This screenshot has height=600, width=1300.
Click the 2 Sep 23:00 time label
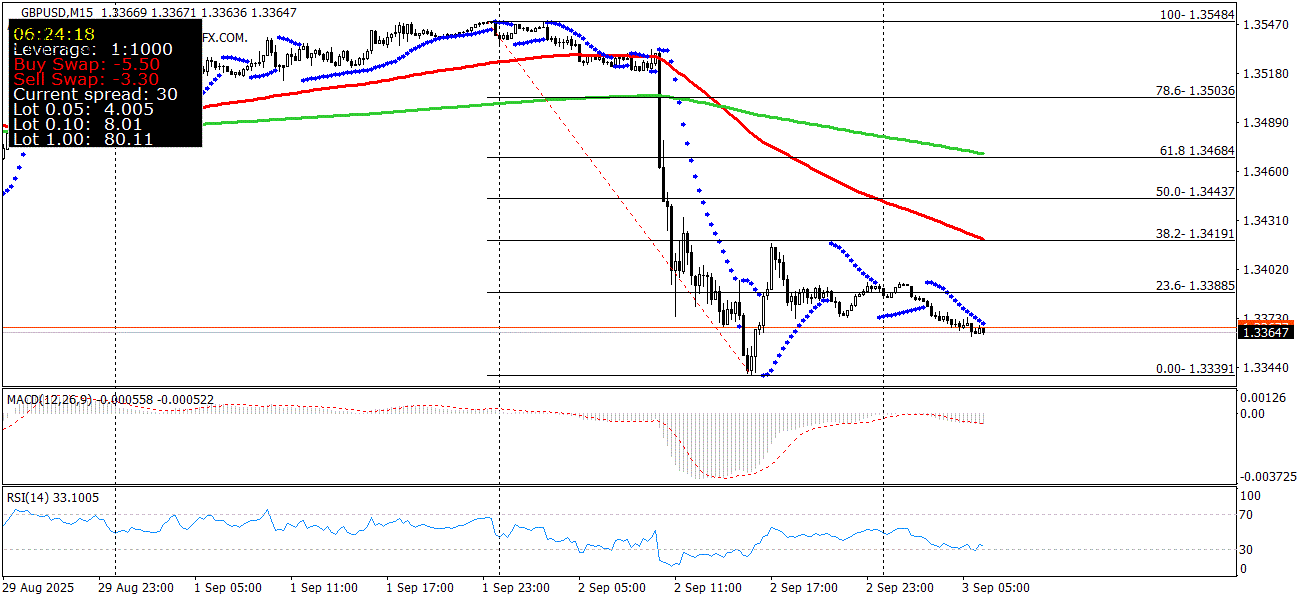tap(899, 588)
